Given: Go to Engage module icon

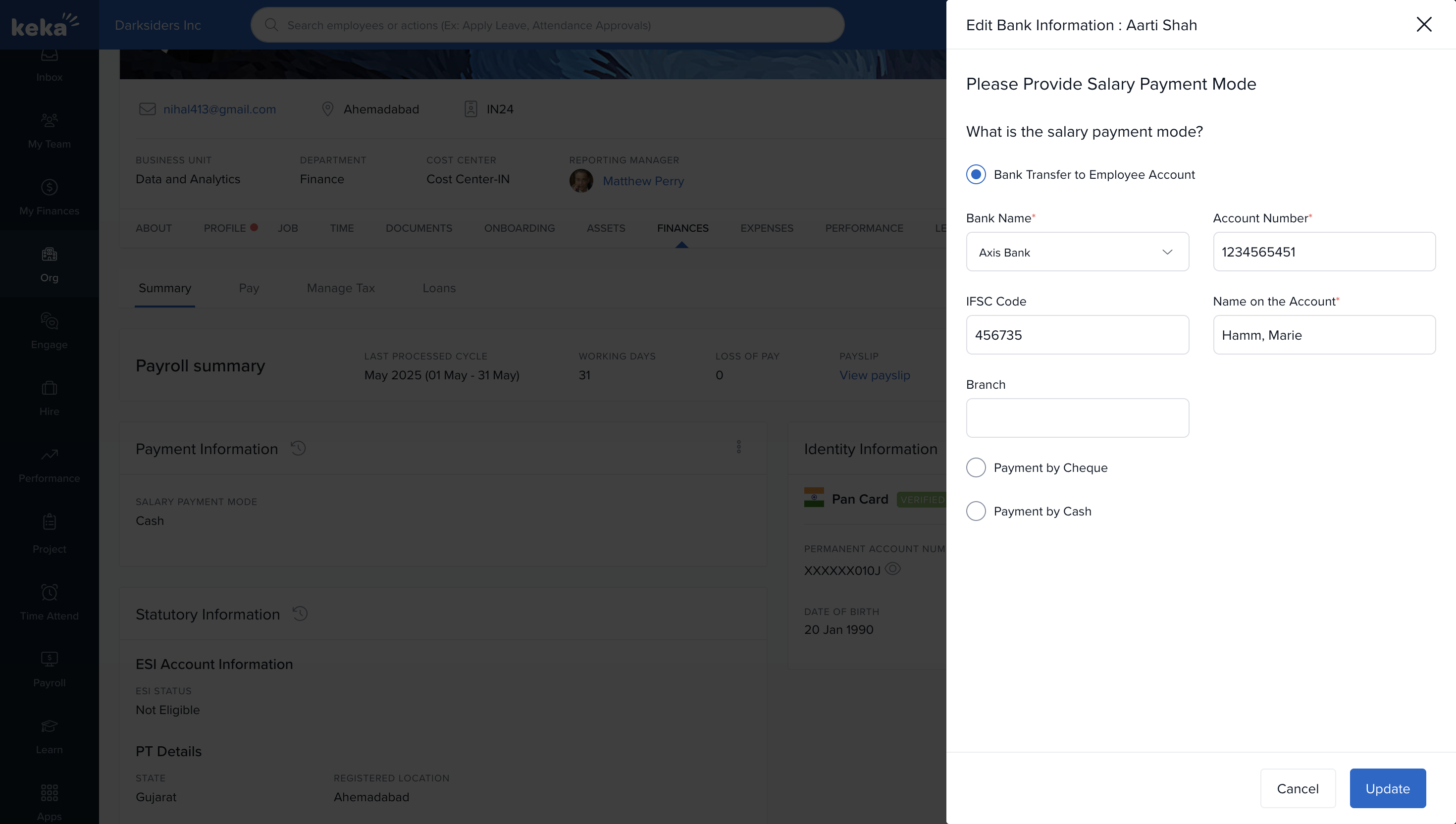Looking at the screenshot, I should (x=49, y=330).
